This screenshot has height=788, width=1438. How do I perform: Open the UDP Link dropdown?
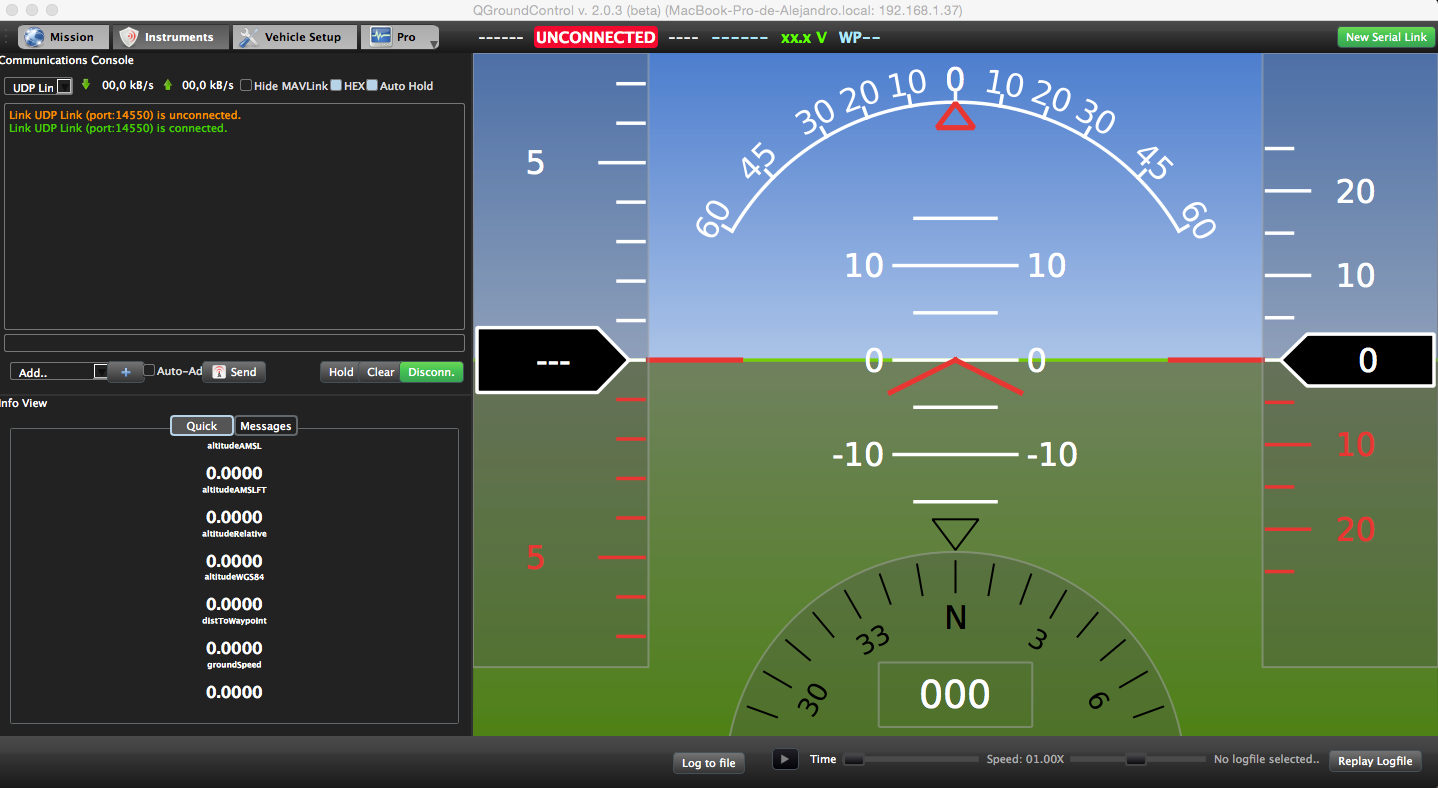tap(38, 87)
